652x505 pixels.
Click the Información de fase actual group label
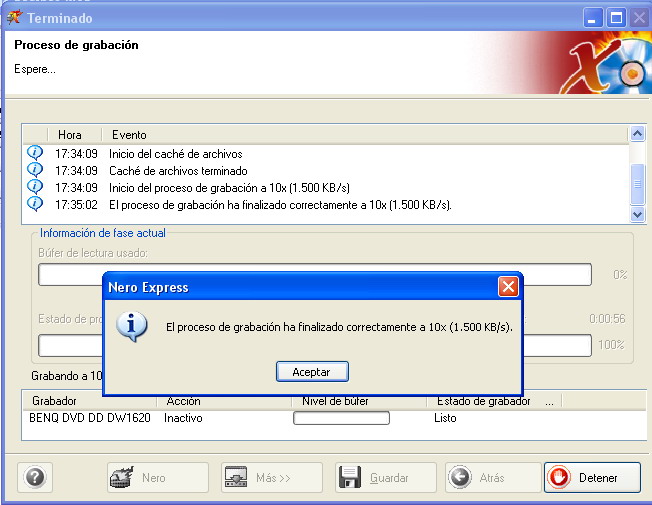[x=103, y=233]
